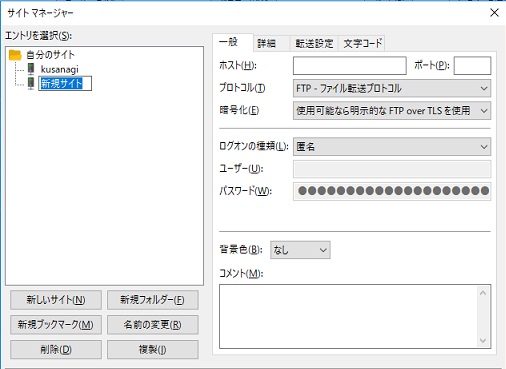
Task: Select the kusanagi site entry
Action: click(x=59, y=69)
